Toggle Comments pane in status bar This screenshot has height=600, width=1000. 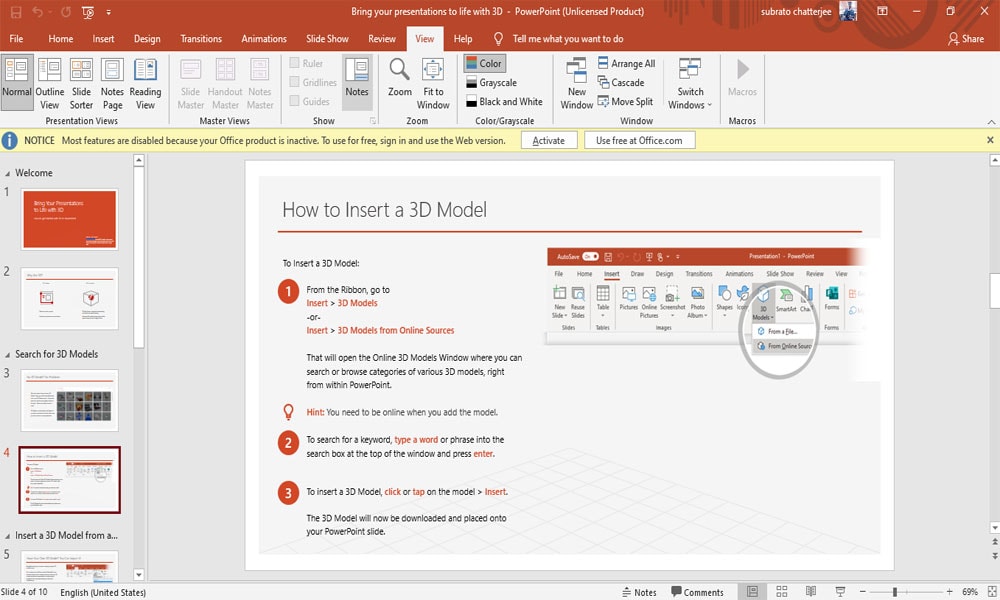click(x=697, y=592)
